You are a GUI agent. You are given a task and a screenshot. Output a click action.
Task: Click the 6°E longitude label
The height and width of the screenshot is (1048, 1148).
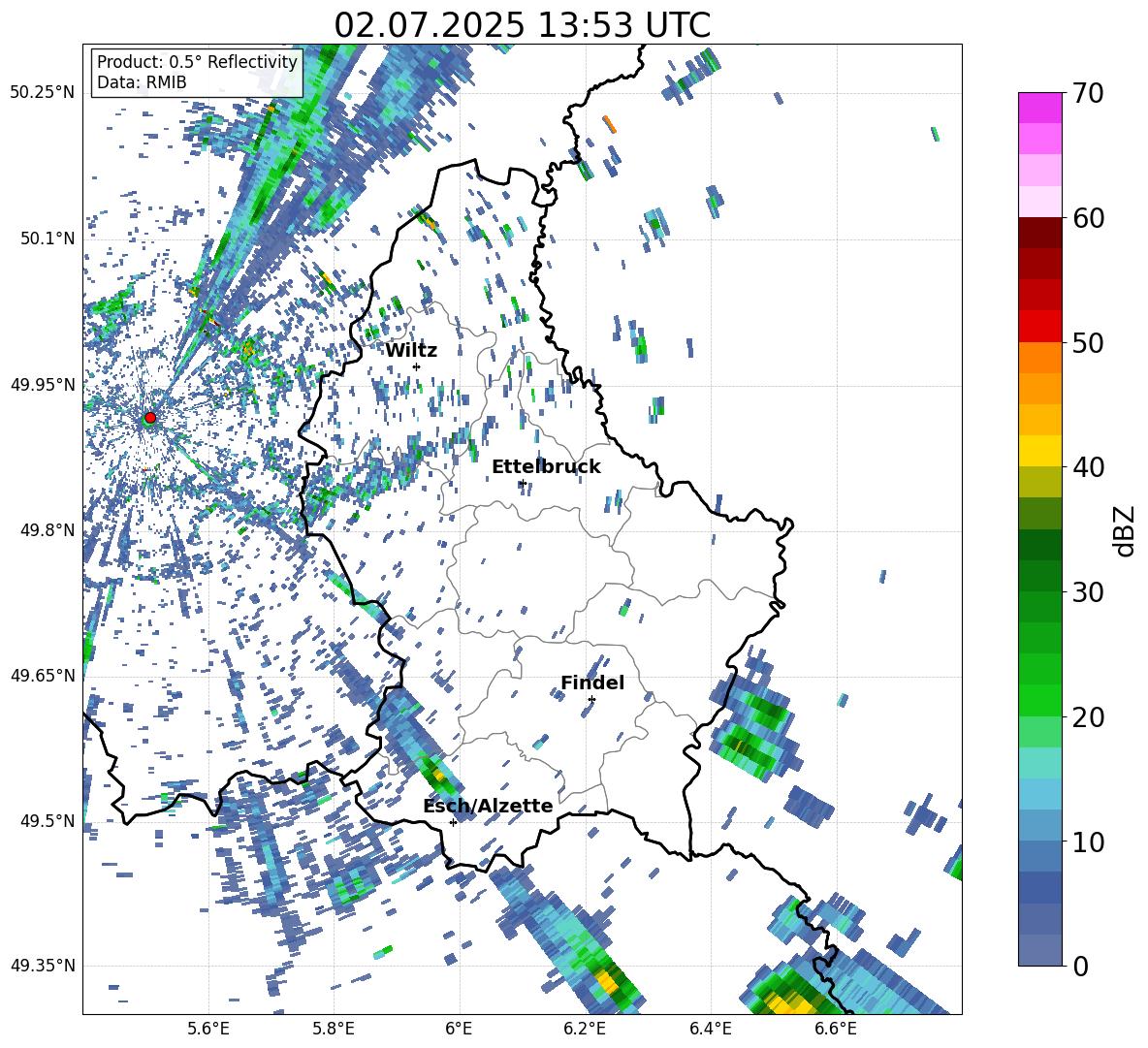459,1029
